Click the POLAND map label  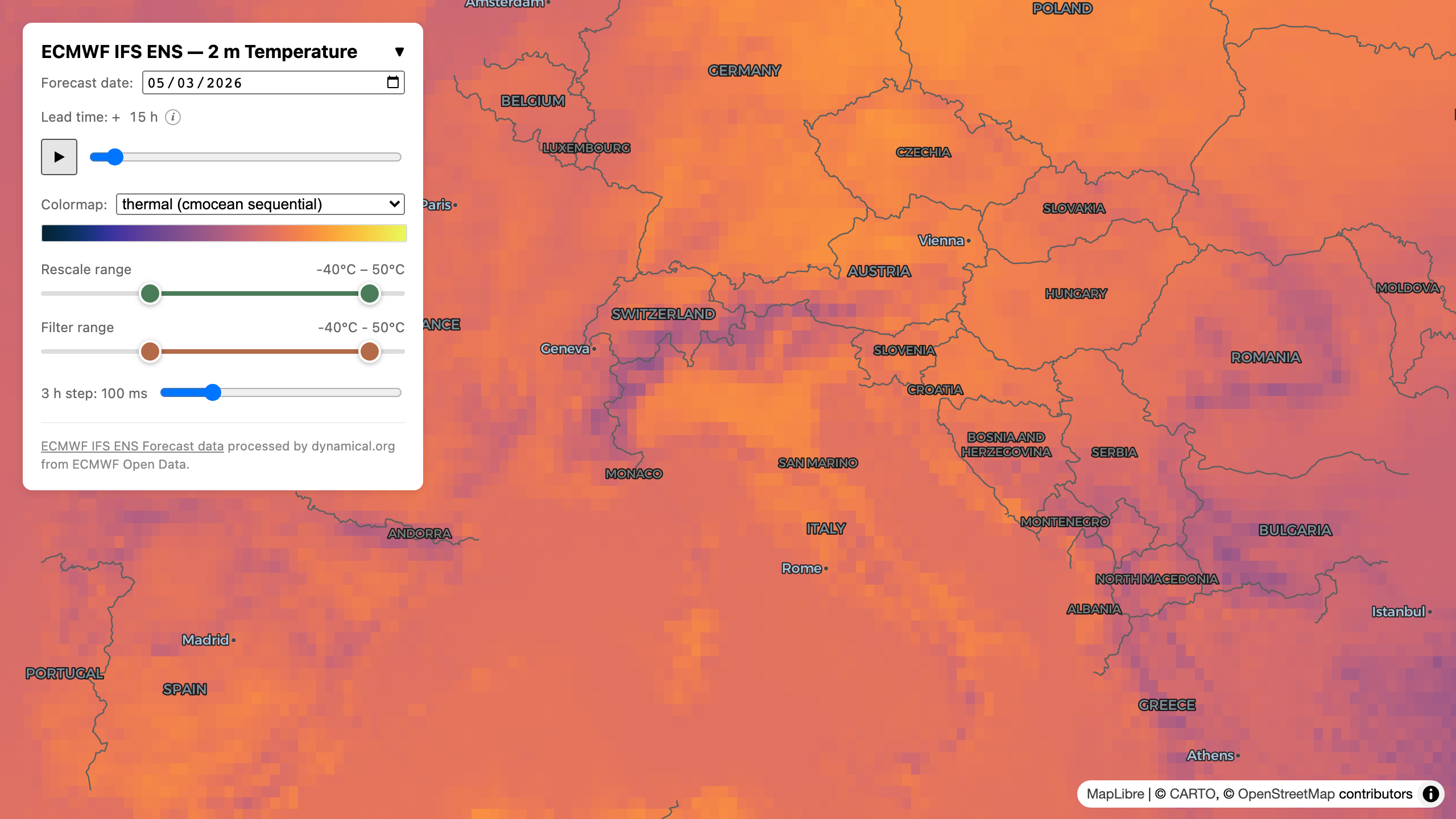click(1062, 9)
